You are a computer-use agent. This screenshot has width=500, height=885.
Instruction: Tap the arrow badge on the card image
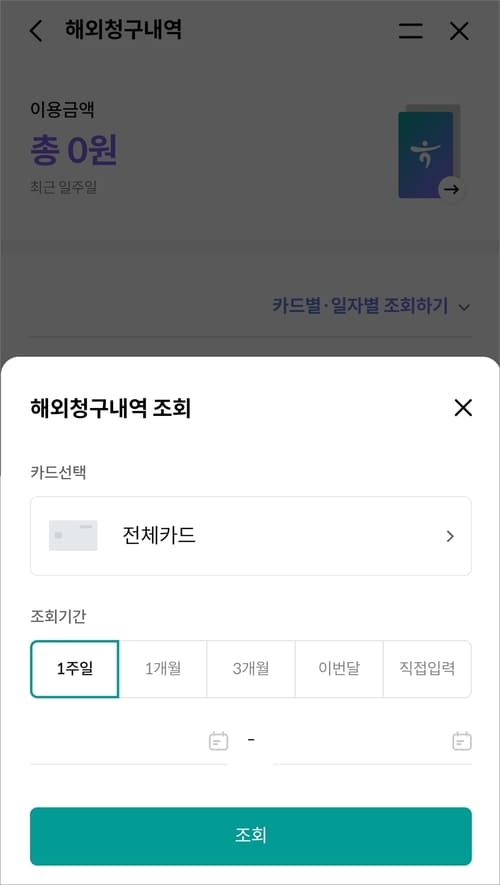(x=451, y=190)
